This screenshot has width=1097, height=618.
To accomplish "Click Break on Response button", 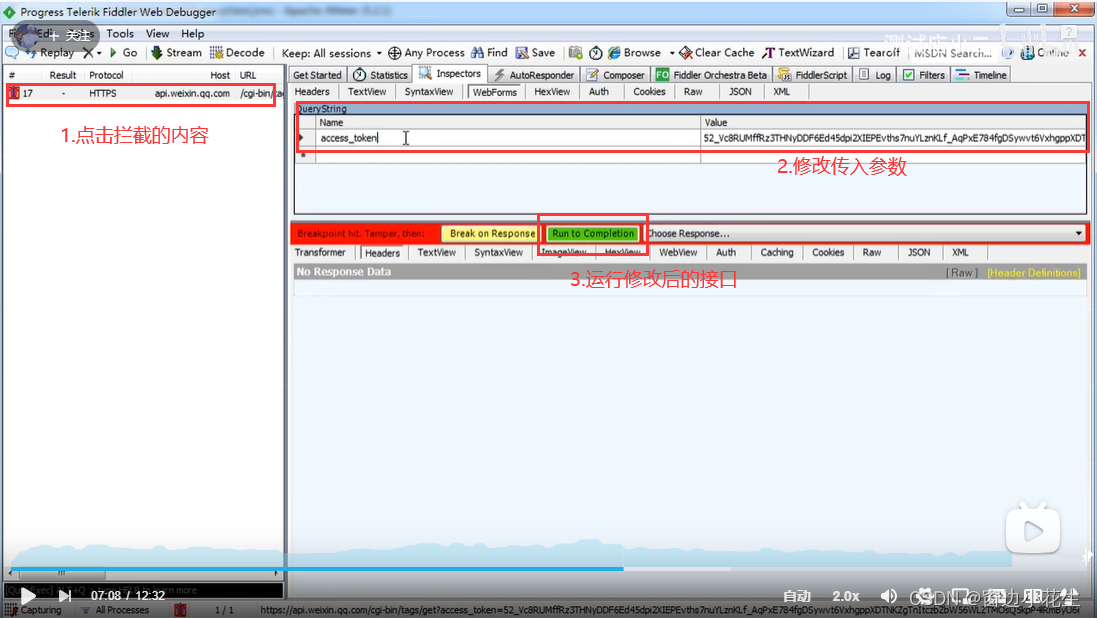I will [492, 233].
